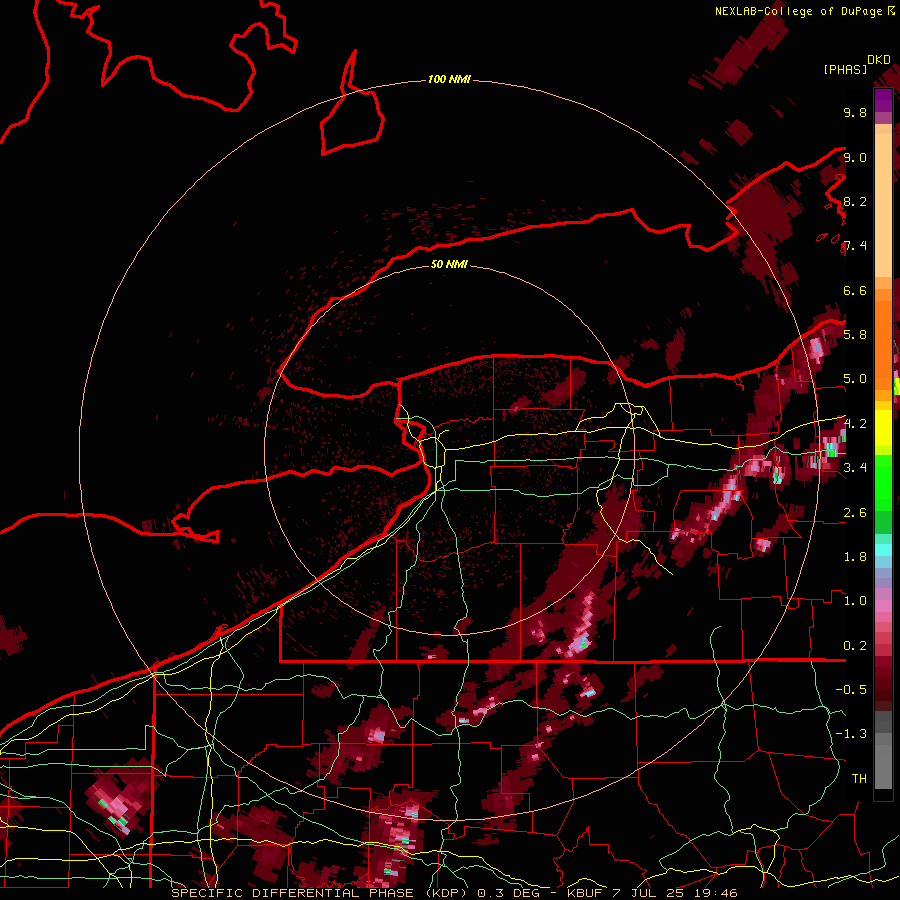The width and height of the screenshot is (900, 900).
Task: Click the 3.4 scale value
Action: 855,468
